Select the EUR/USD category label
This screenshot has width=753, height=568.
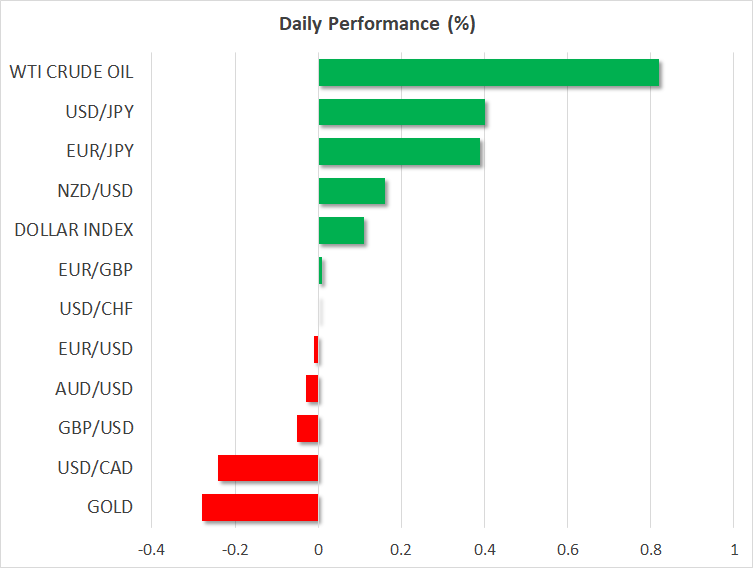coord(96,349)
